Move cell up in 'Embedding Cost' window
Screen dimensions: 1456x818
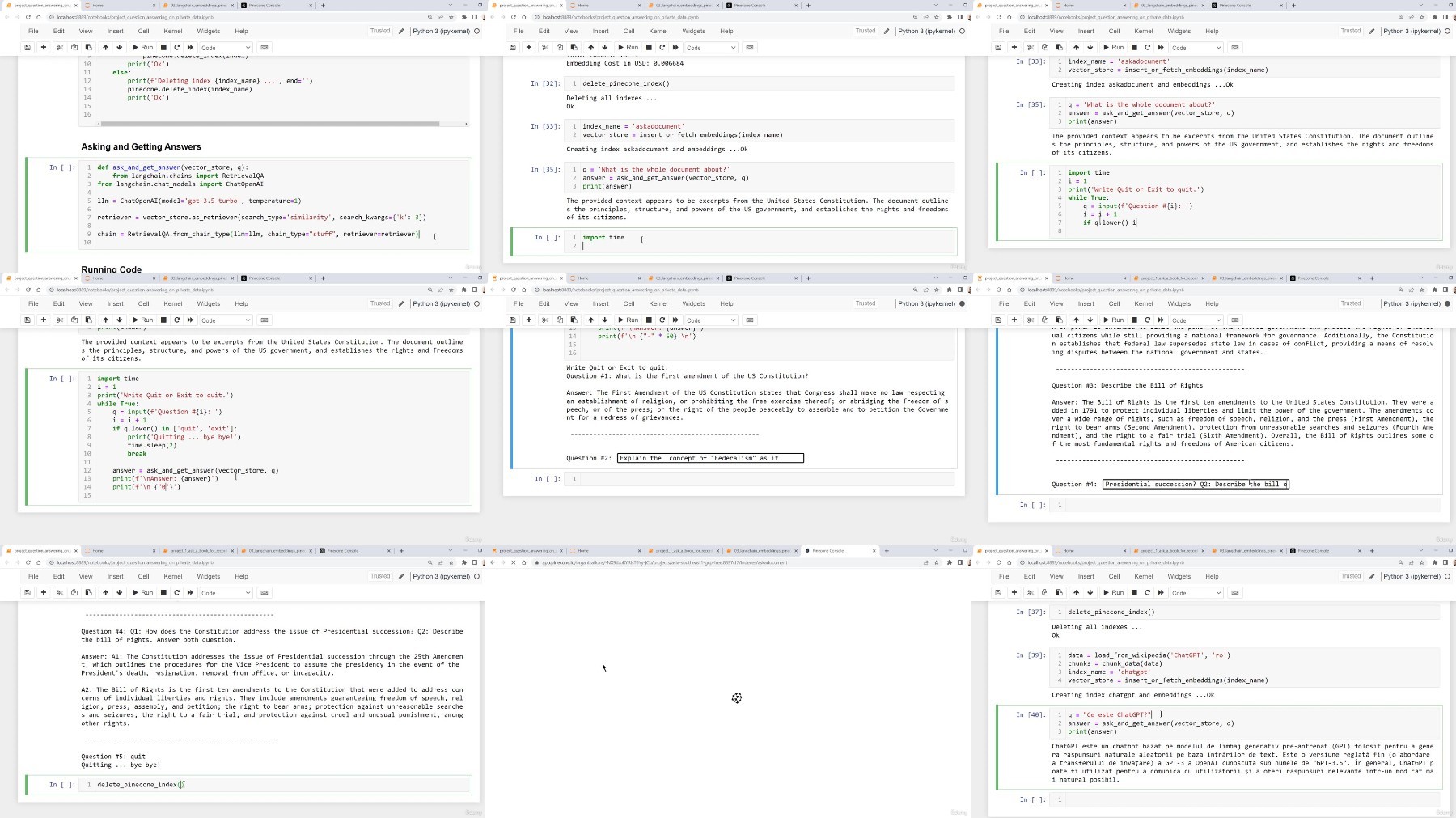[590, 47]
